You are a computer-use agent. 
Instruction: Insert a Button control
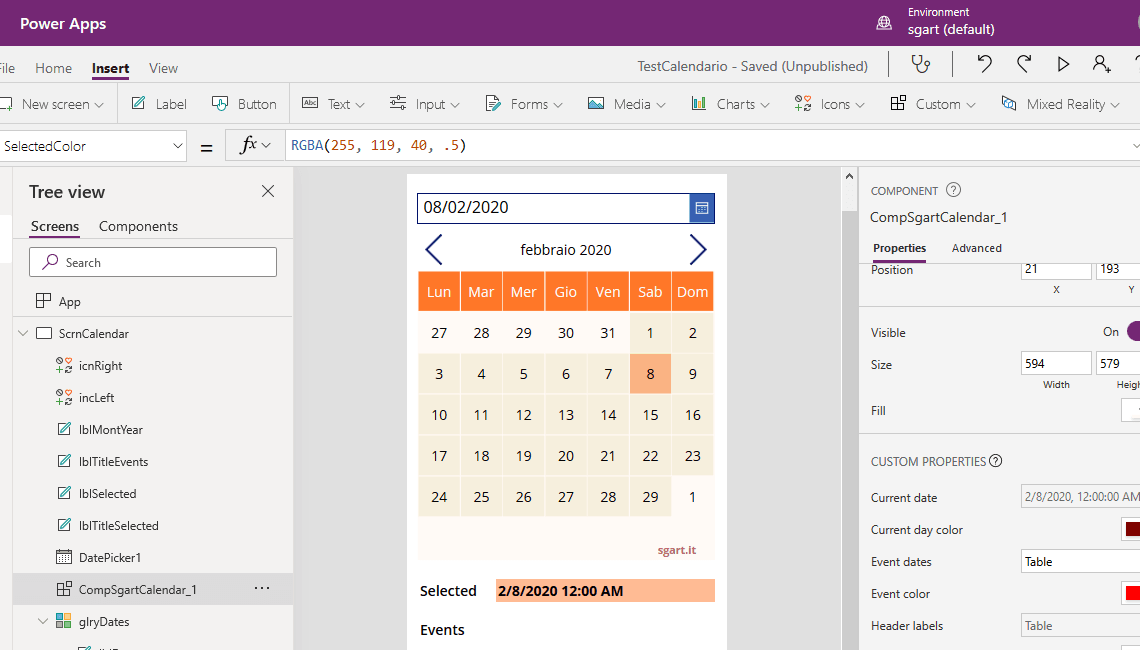(245, 104)
